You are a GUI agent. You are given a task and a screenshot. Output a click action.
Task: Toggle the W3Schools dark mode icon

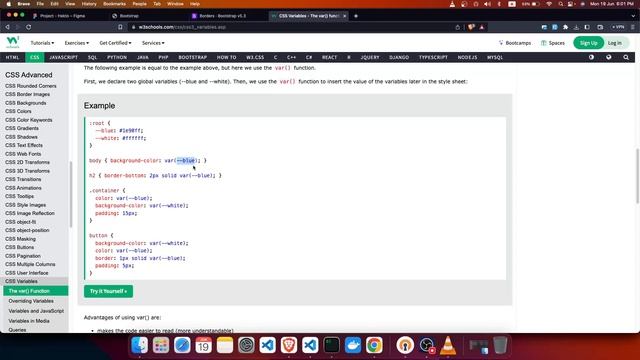pyautogui.click(x=591, y=57)
